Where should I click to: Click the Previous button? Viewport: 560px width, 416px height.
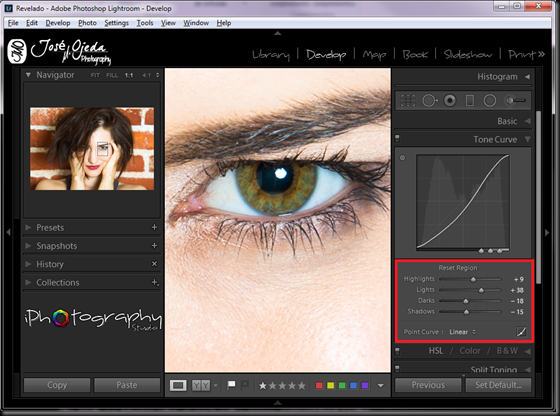428,385
